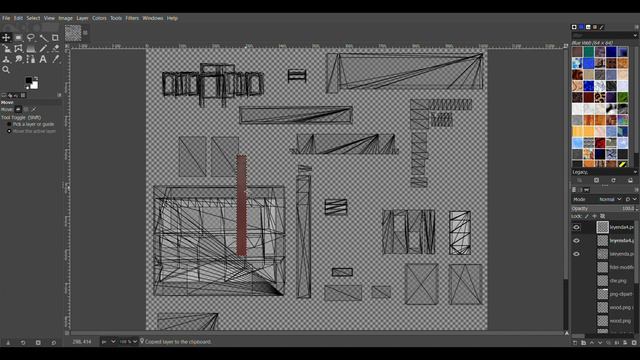Select the png-clipart layer

coord(615,294)
